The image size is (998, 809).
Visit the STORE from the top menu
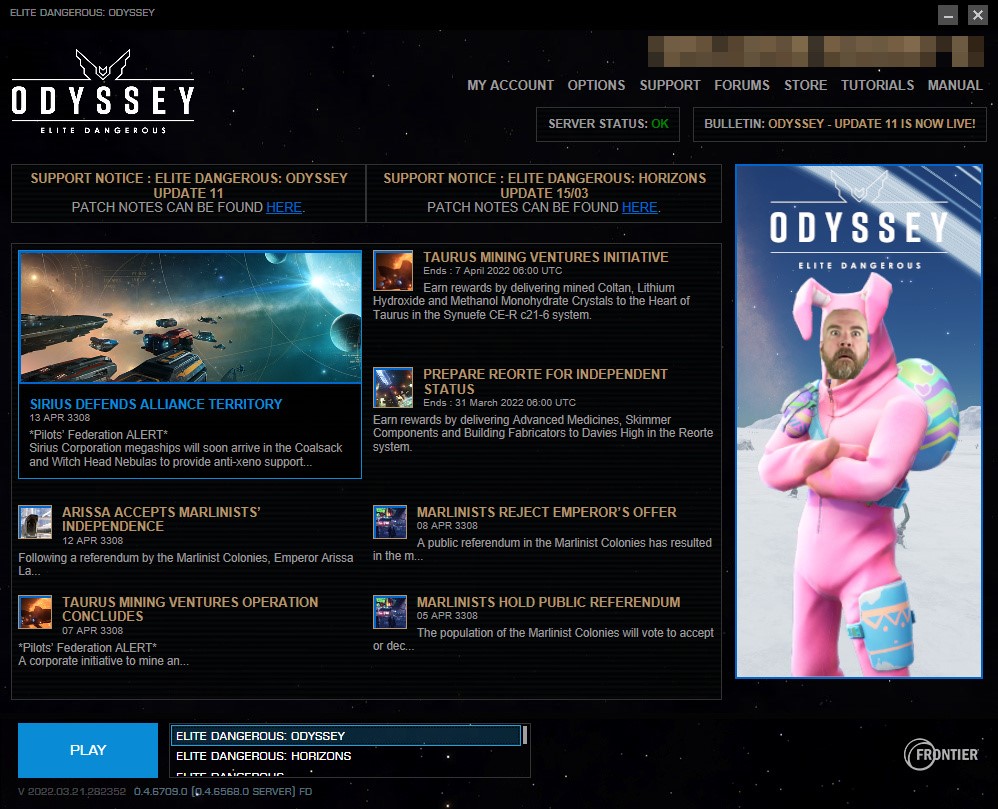805,85
